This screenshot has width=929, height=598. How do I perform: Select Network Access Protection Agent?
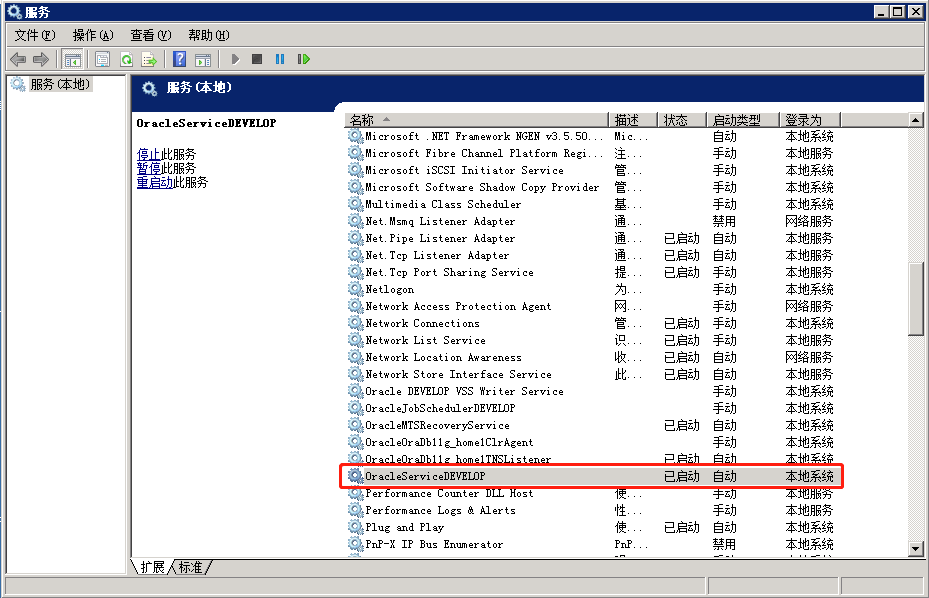point(458,306)
